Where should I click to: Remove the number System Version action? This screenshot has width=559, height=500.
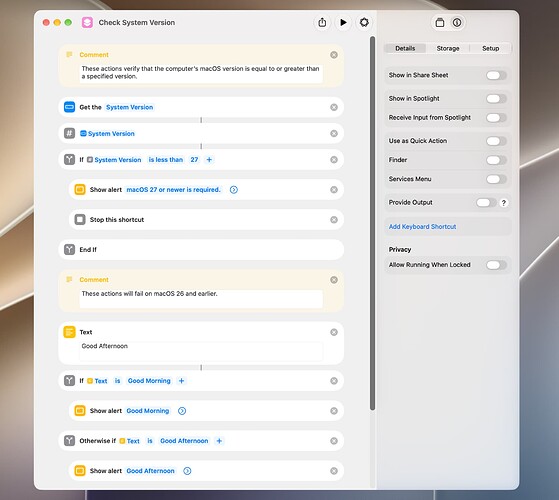click(x=334, y=133)
